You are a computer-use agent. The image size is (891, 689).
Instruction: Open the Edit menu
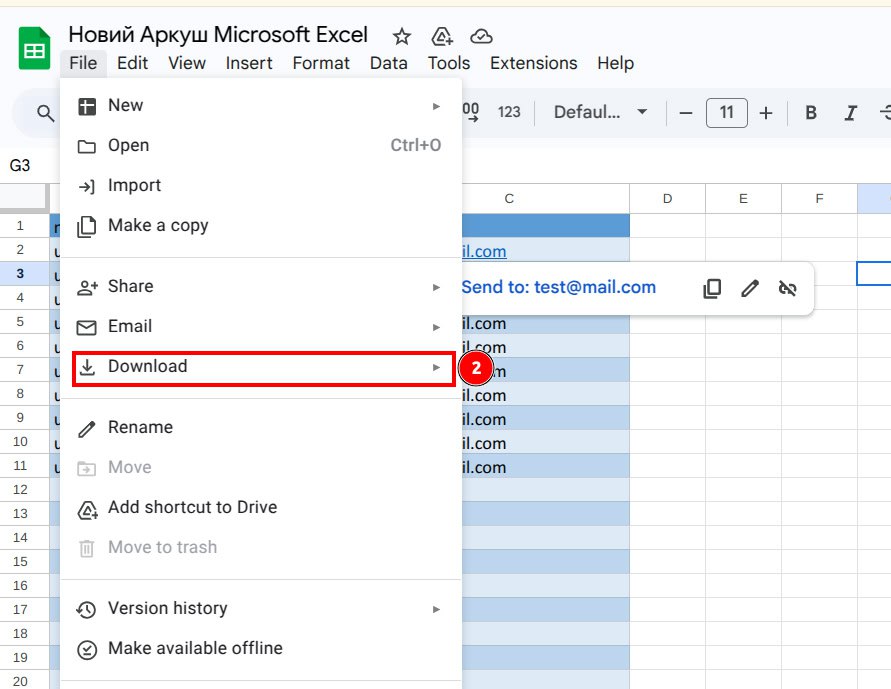[x=132, y=63]
